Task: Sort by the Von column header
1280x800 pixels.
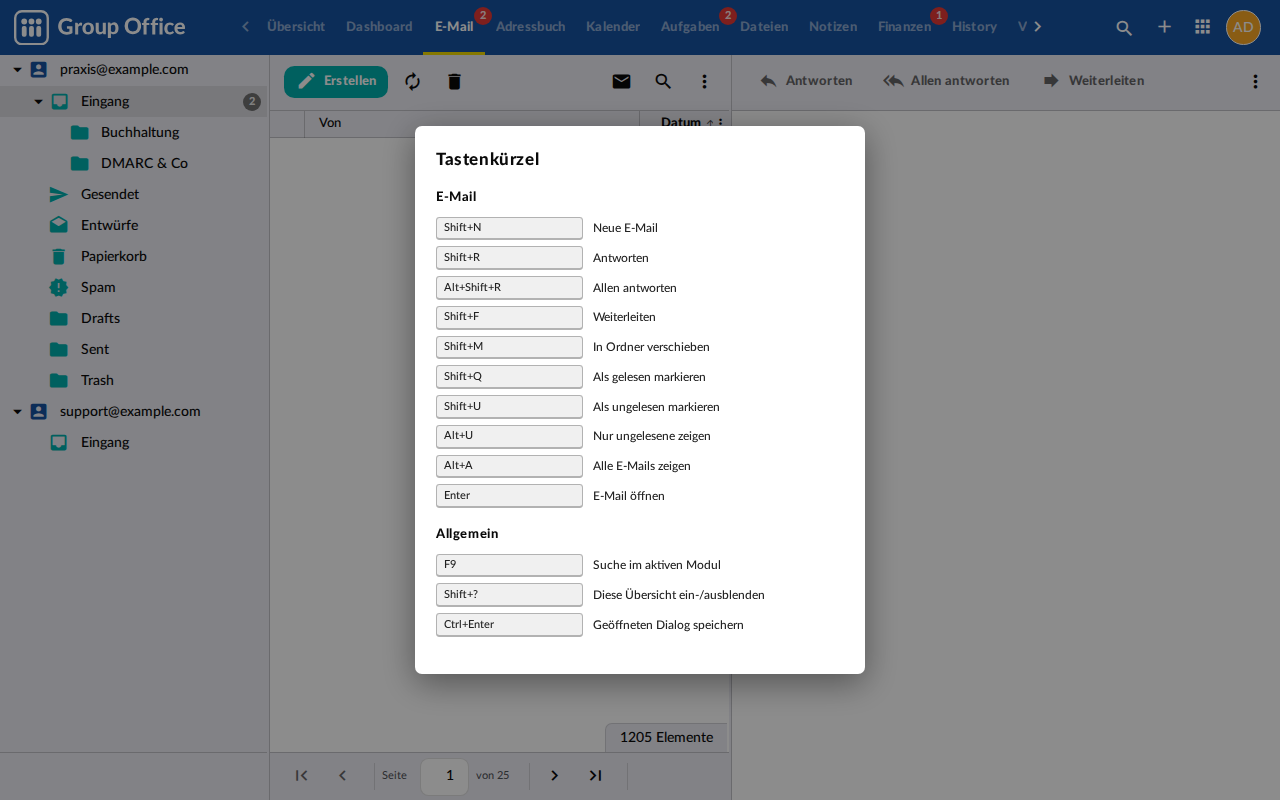Action: pyautogui.click(x=472, y=123)
